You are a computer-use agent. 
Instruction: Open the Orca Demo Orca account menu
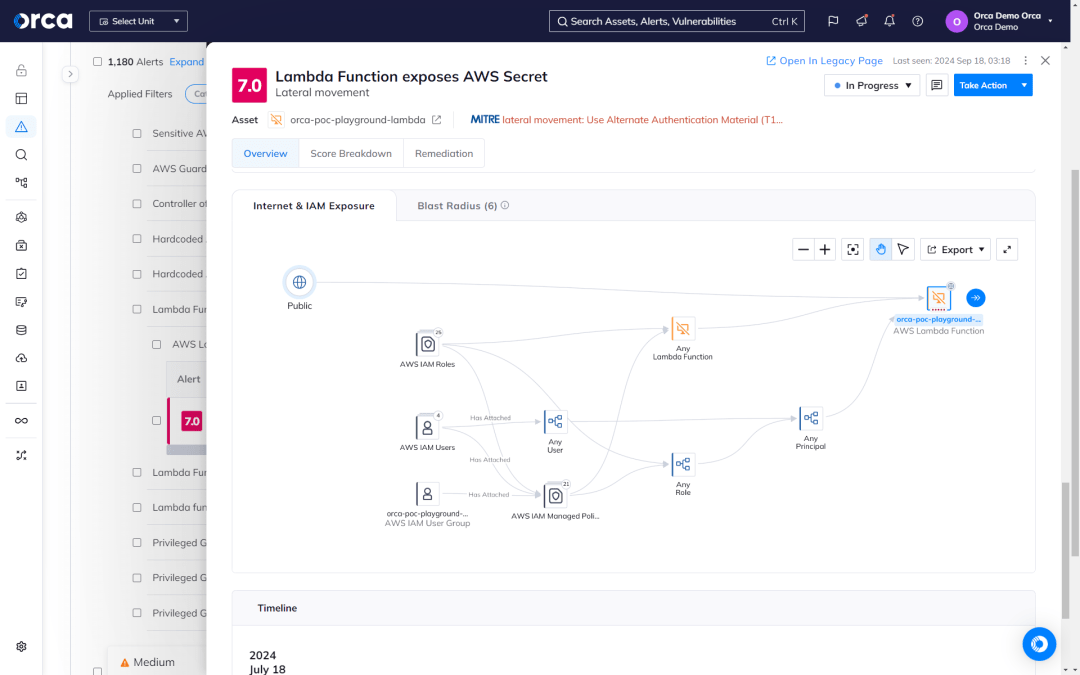click(x=999, y=21)
